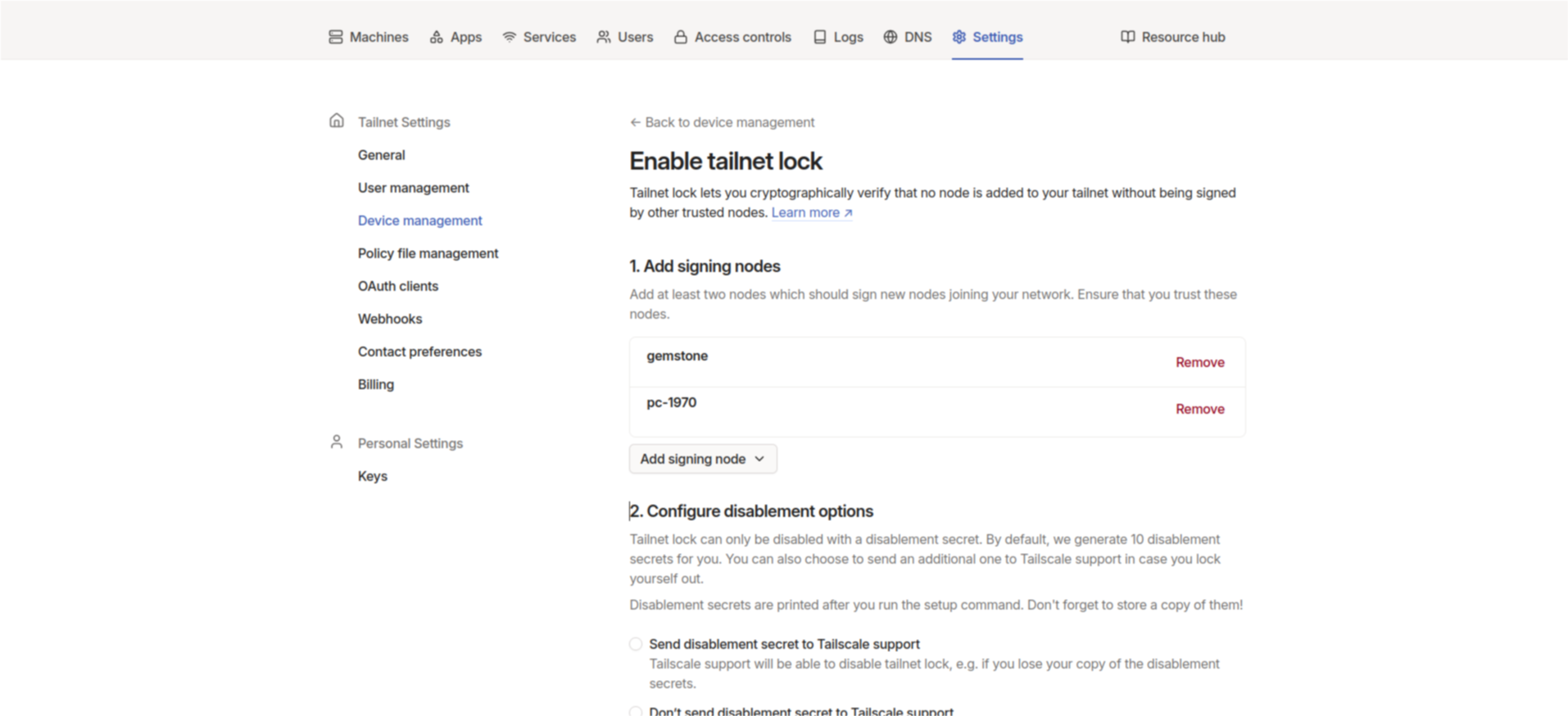Open General settings
The height and width of the screenshot is (716, 1568).
coord(382,155)
